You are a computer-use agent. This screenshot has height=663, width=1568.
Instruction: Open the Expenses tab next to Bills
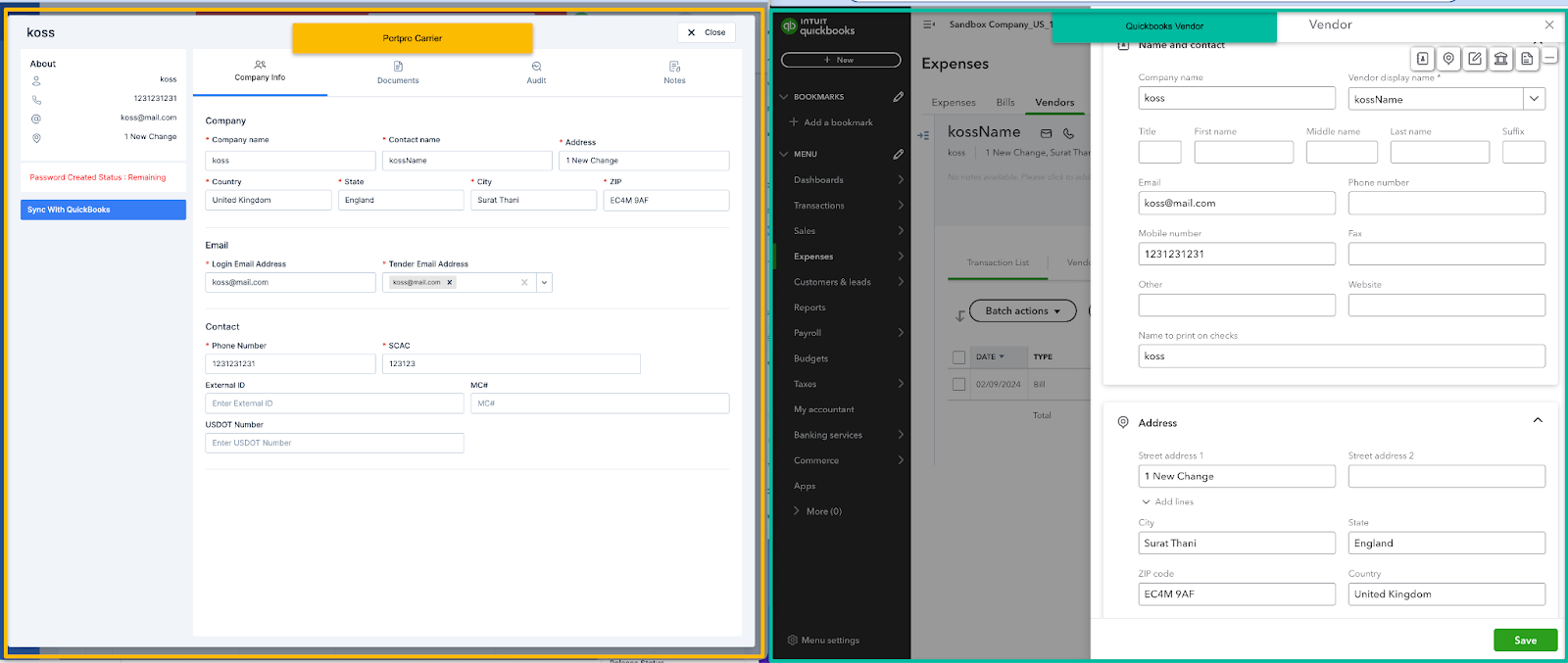(x=954, y=102)
